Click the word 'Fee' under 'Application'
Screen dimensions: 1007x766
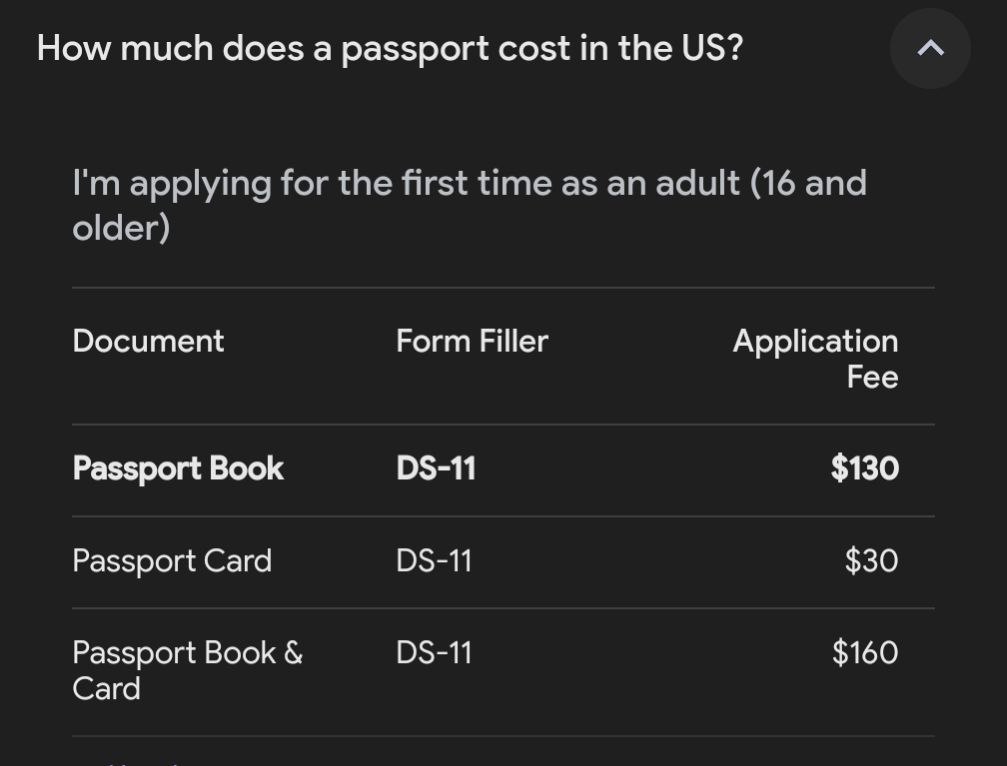pos(872,377)
